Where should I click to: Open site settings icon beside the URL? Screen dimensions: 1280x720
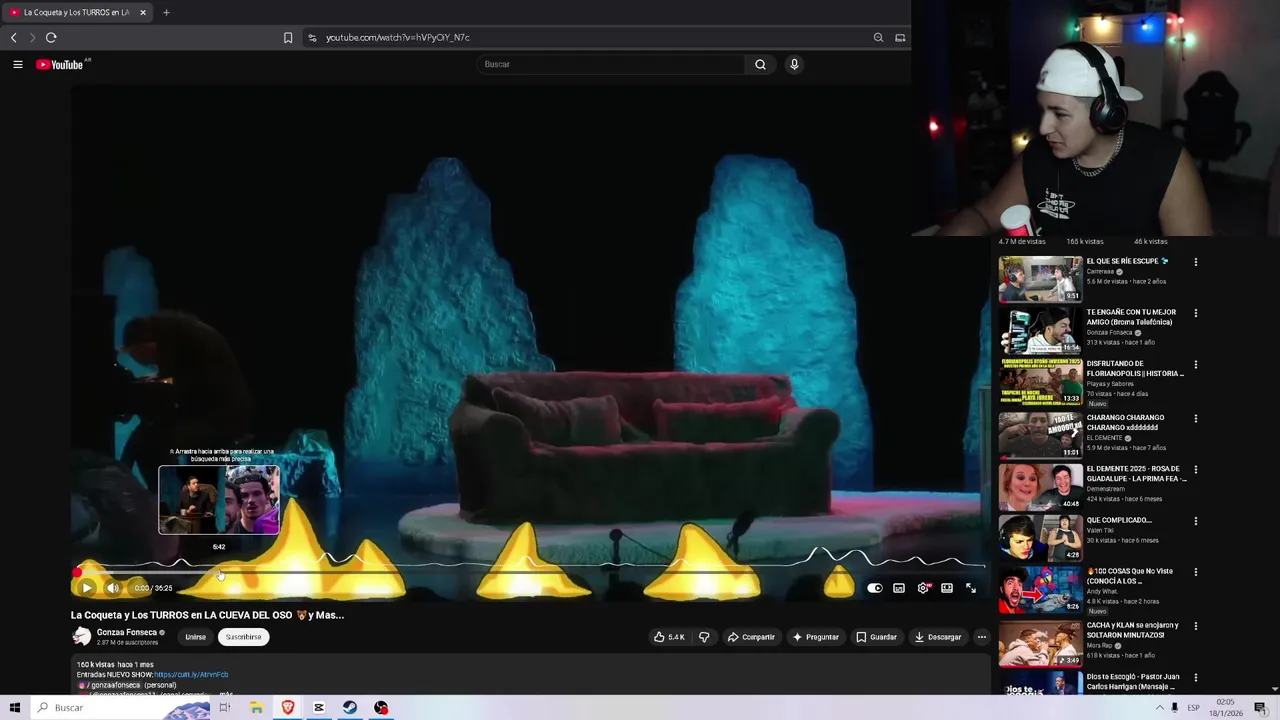click(312, 37)
